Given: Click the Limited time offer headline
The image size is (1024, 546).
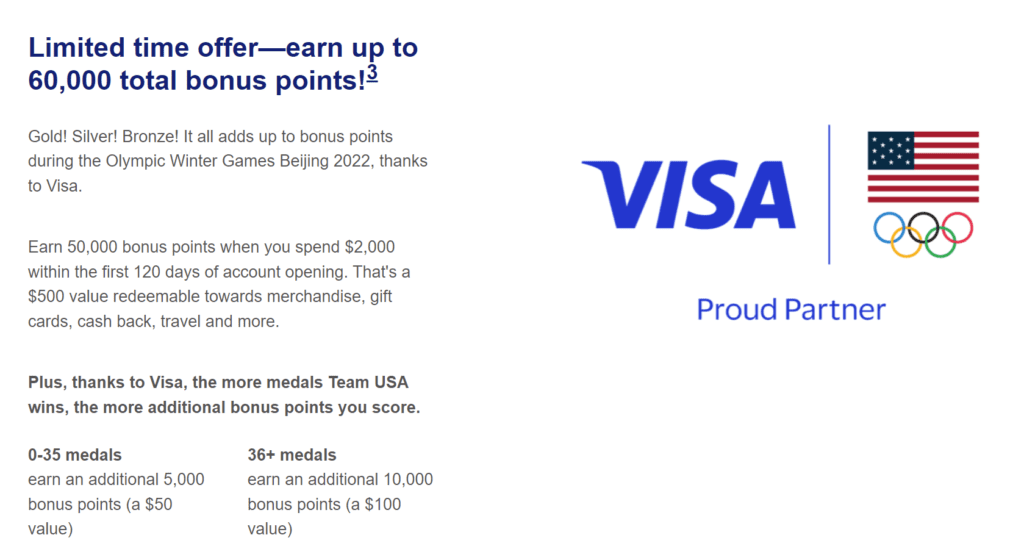Looking at the screenshot, I should pyautogui.click(x=223, y=64).
